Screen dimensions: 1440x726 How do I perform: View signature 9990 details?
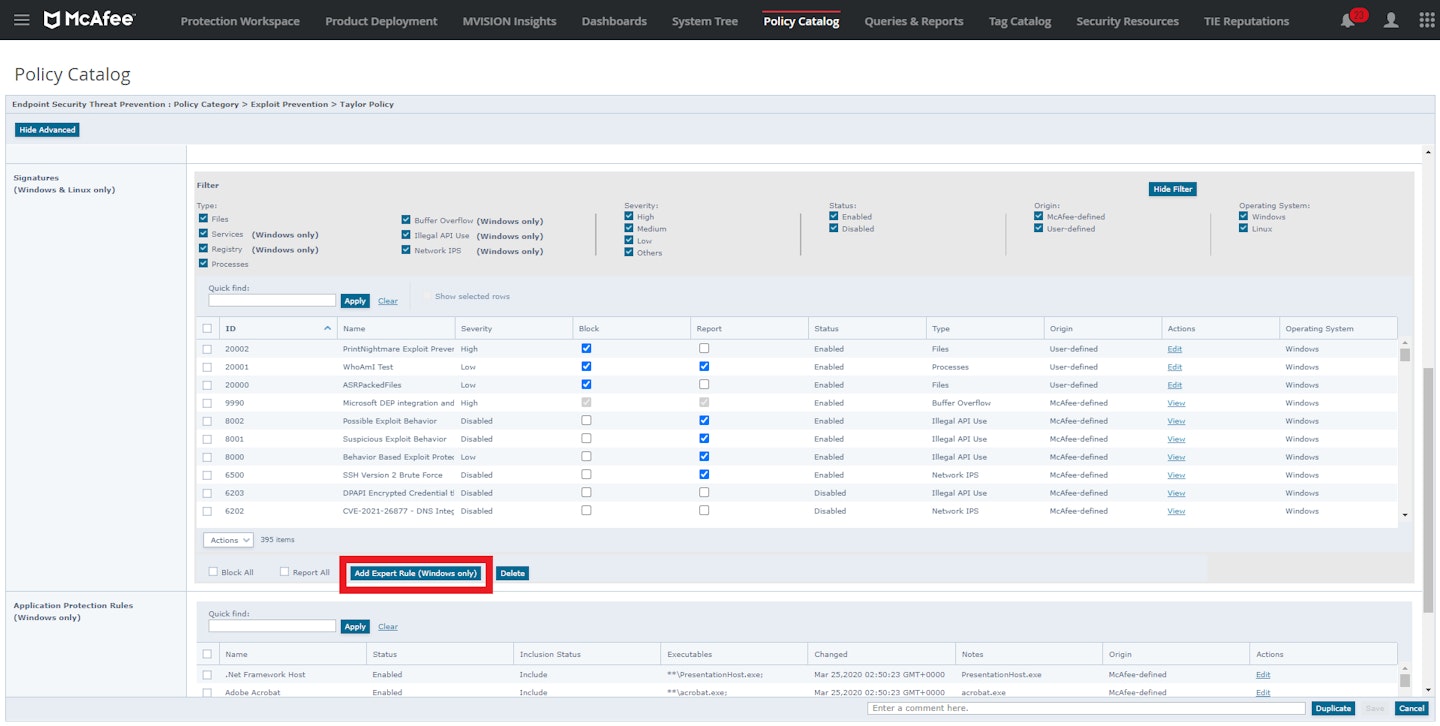[1176, 403]
